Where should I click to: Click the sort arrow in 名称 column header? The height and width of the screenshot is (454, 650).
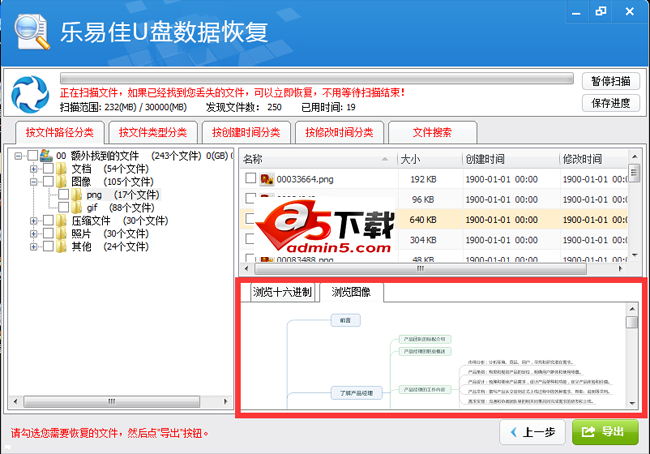coord(385,159)
